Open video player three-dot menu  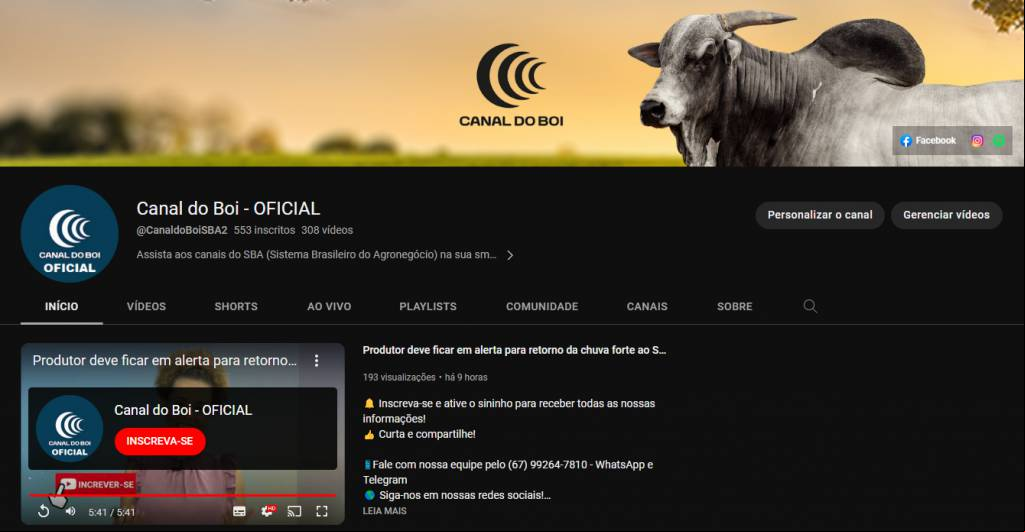point(316,361)
